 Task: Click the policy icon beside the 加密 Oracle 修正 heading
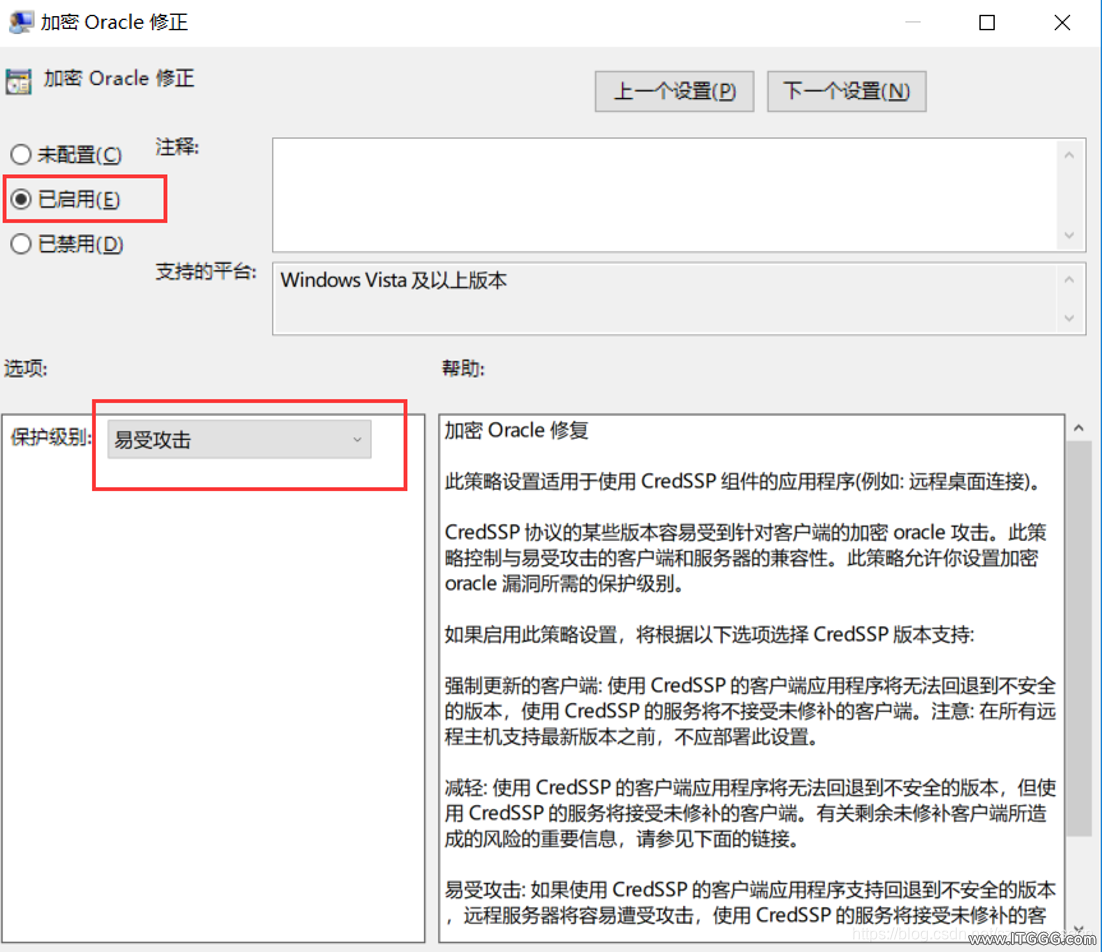pyautogui.click(x=18, y=81)
